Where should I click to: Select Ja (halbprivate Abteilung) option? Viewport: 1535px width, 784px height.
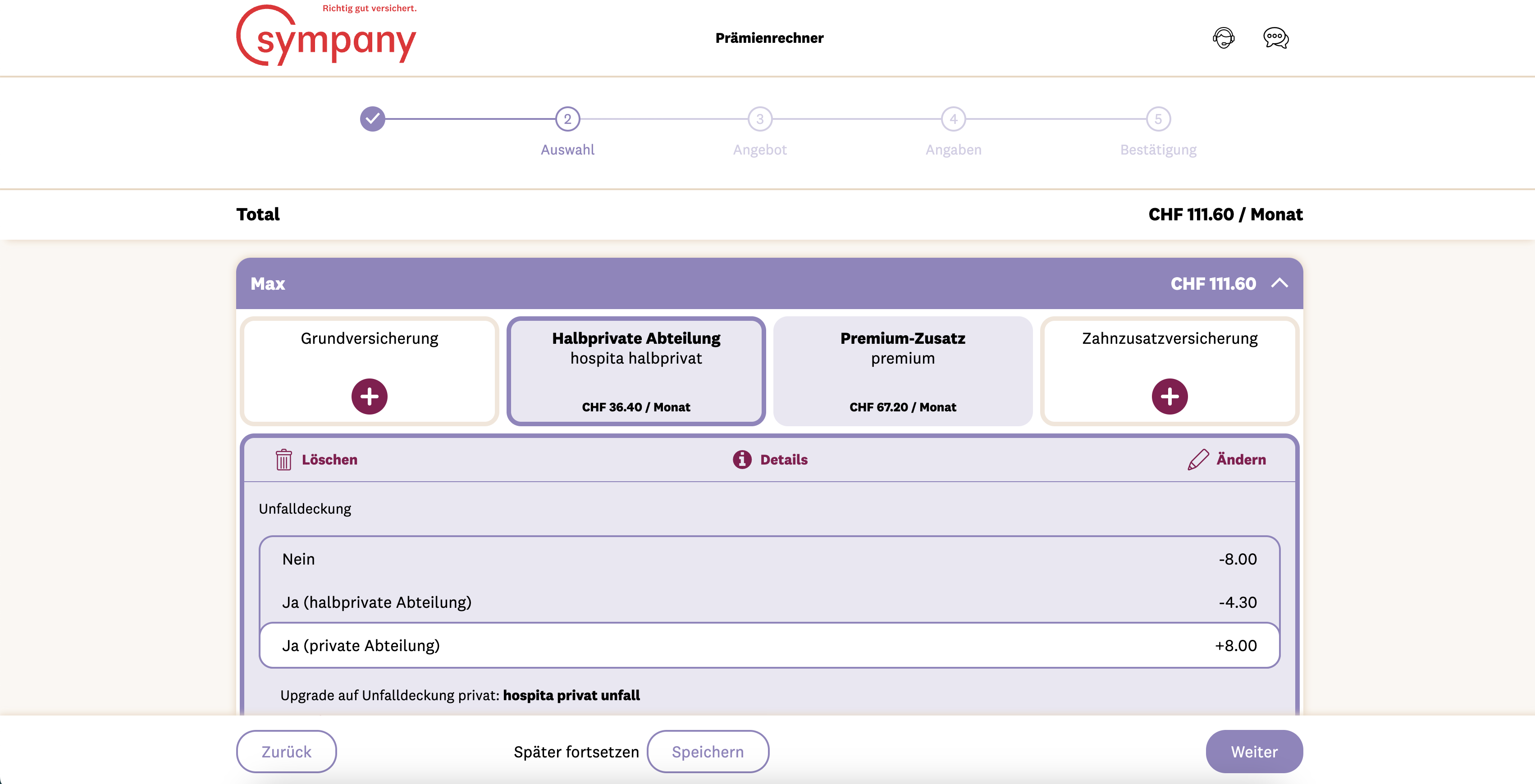point(769,602)
